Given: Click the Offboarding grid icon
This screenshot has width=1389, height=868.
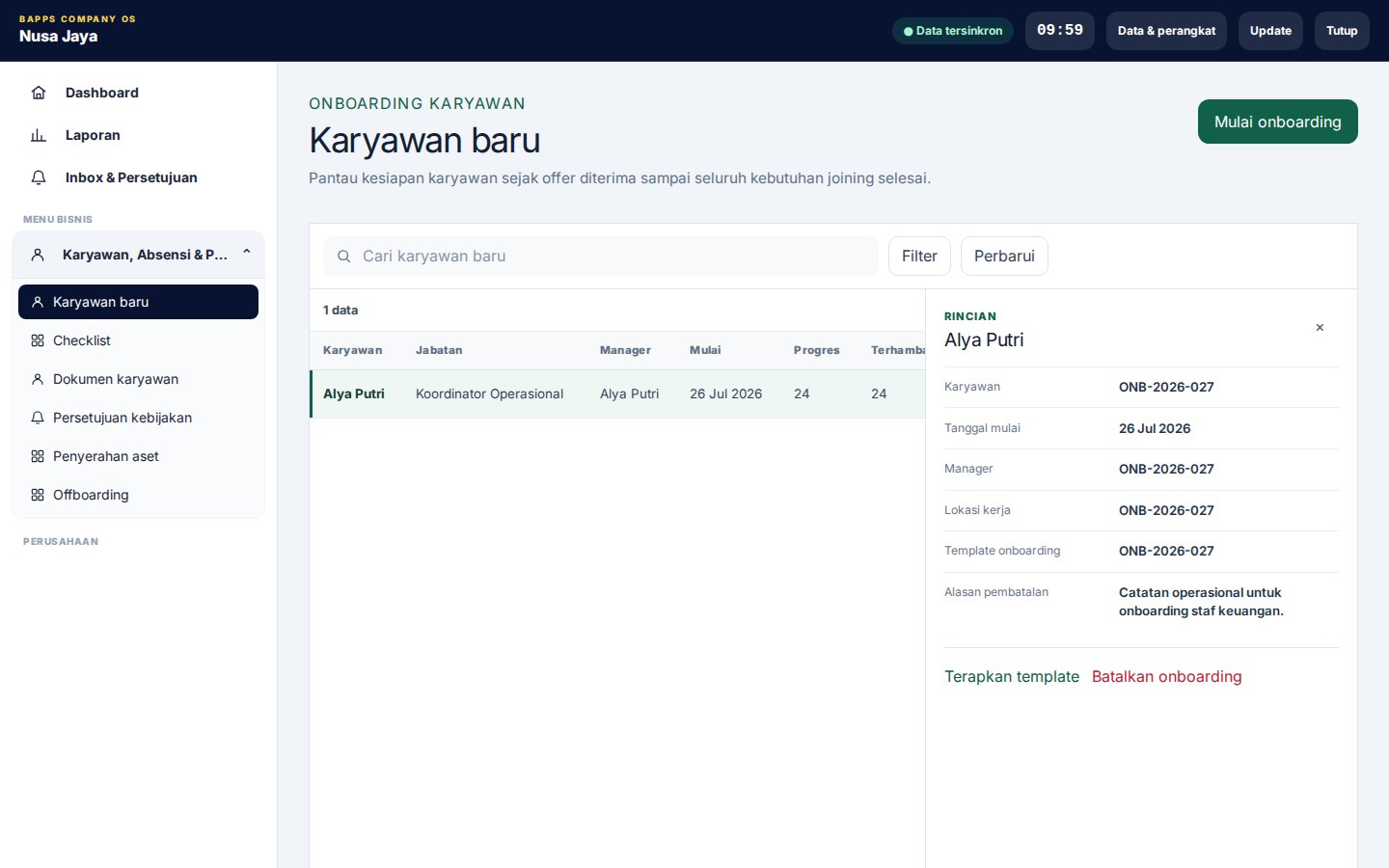Looking at the screenshot, I should [38, 495].
